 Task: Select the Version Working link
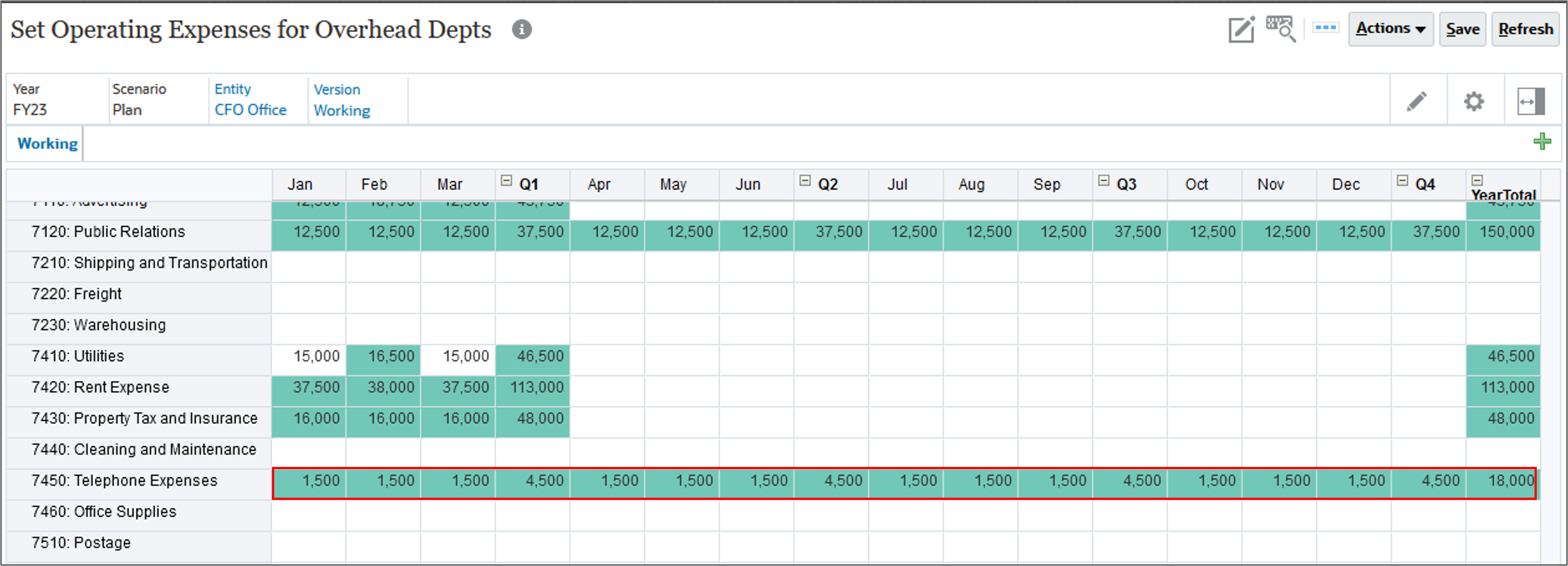coord(342,111)
